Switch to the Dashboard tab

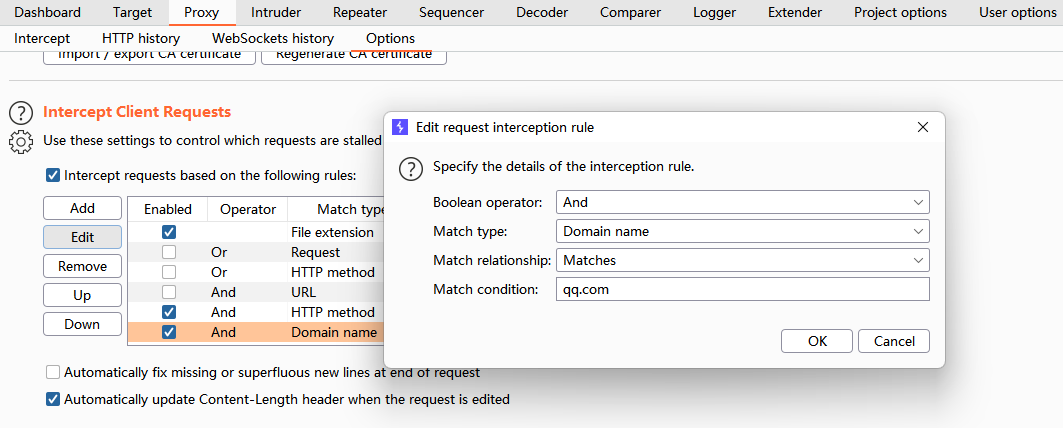click(47, 12)
